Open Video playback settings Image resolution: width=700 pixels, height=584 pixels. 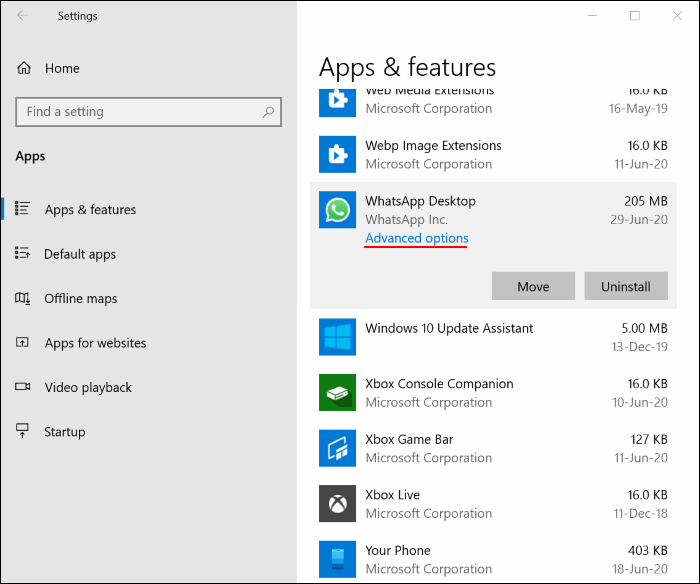88,387
